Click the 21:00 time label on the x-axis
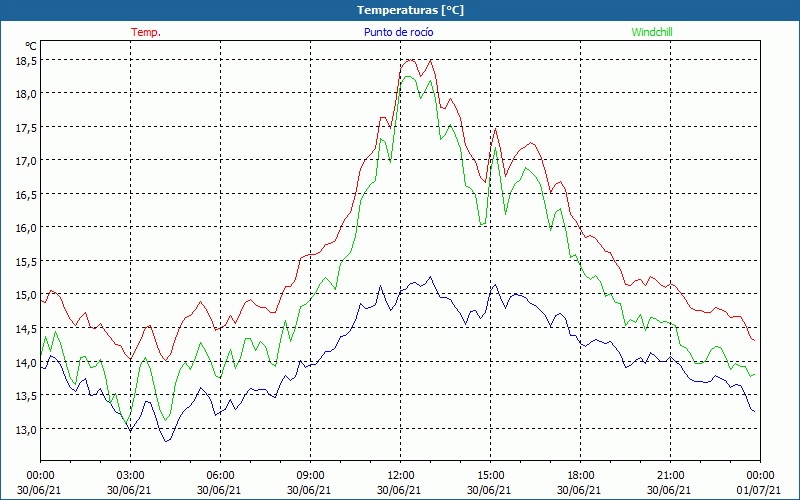Screen dimensions: 800x500 [x=670, y=476]
